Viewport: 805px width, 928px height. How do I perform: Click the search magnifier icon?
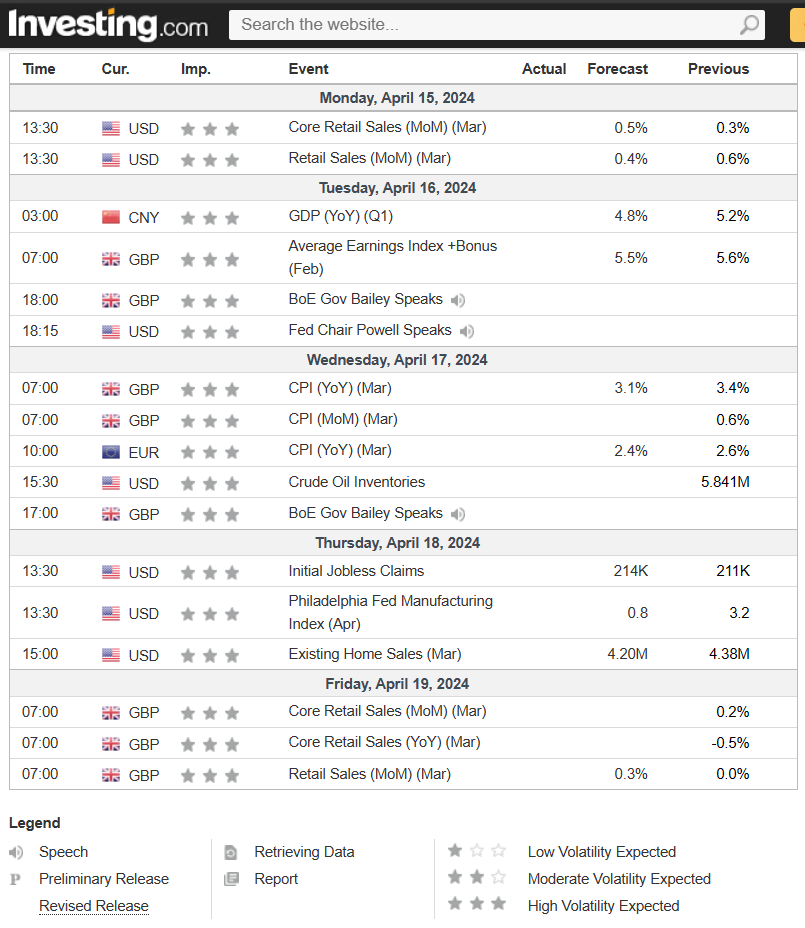point(749,25)
